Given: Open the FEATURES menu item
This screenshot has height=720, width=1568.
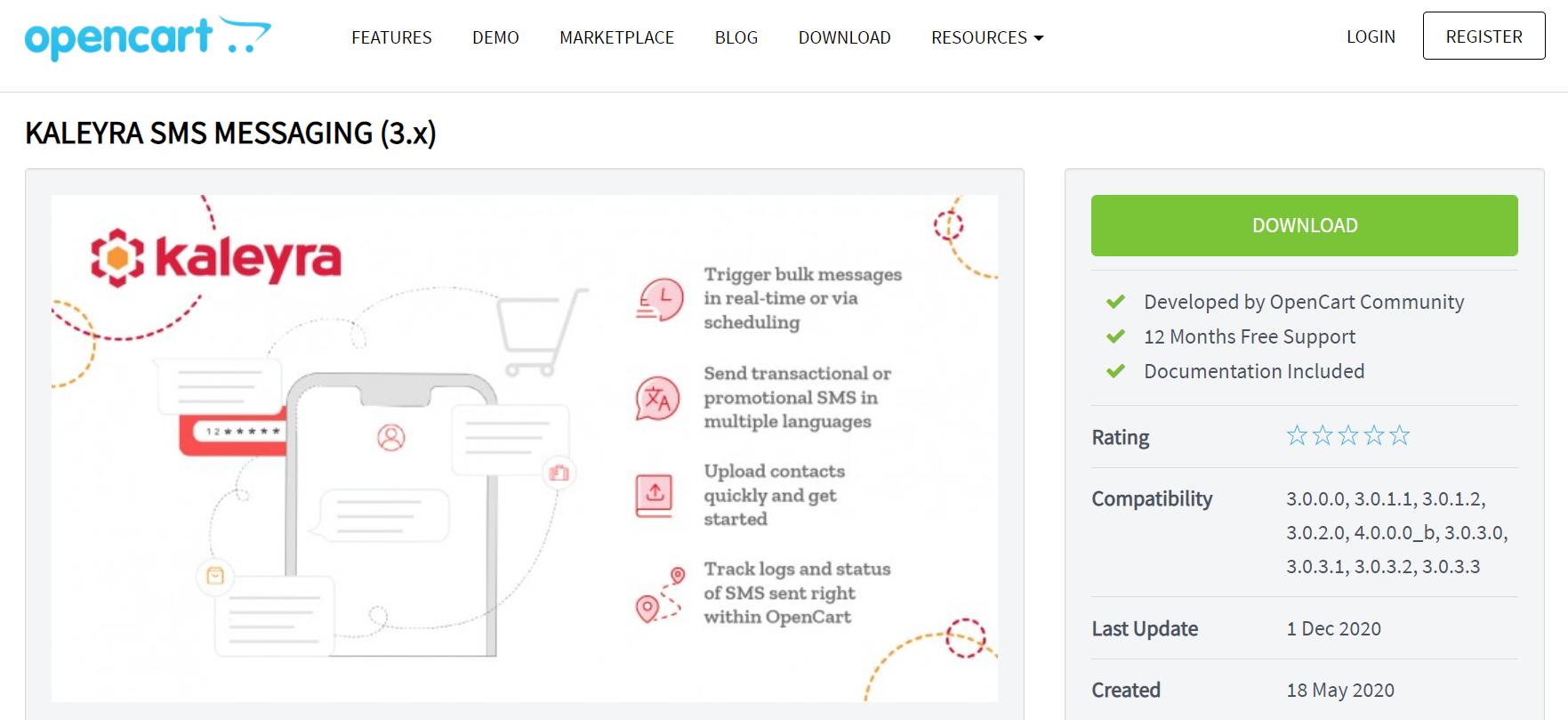Looking at the screenshot, I should pyautogui.click(x=391, y=37).
